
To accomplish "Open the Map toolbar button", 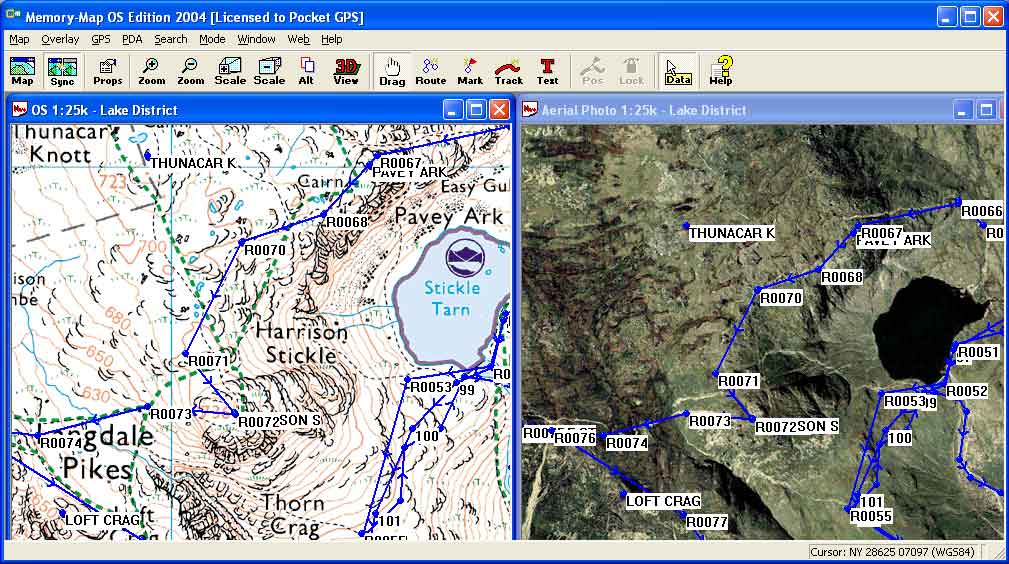I will (x=23, y=71).
